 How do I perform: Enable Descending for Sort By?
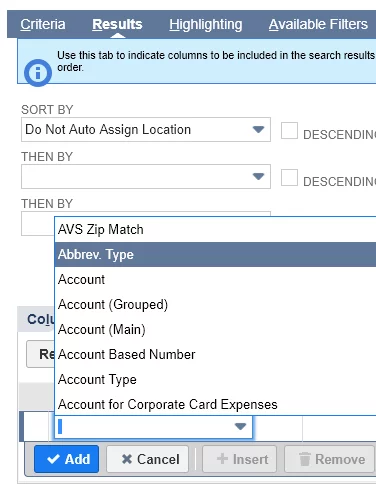pyautogui.click(x=289, y=130)
